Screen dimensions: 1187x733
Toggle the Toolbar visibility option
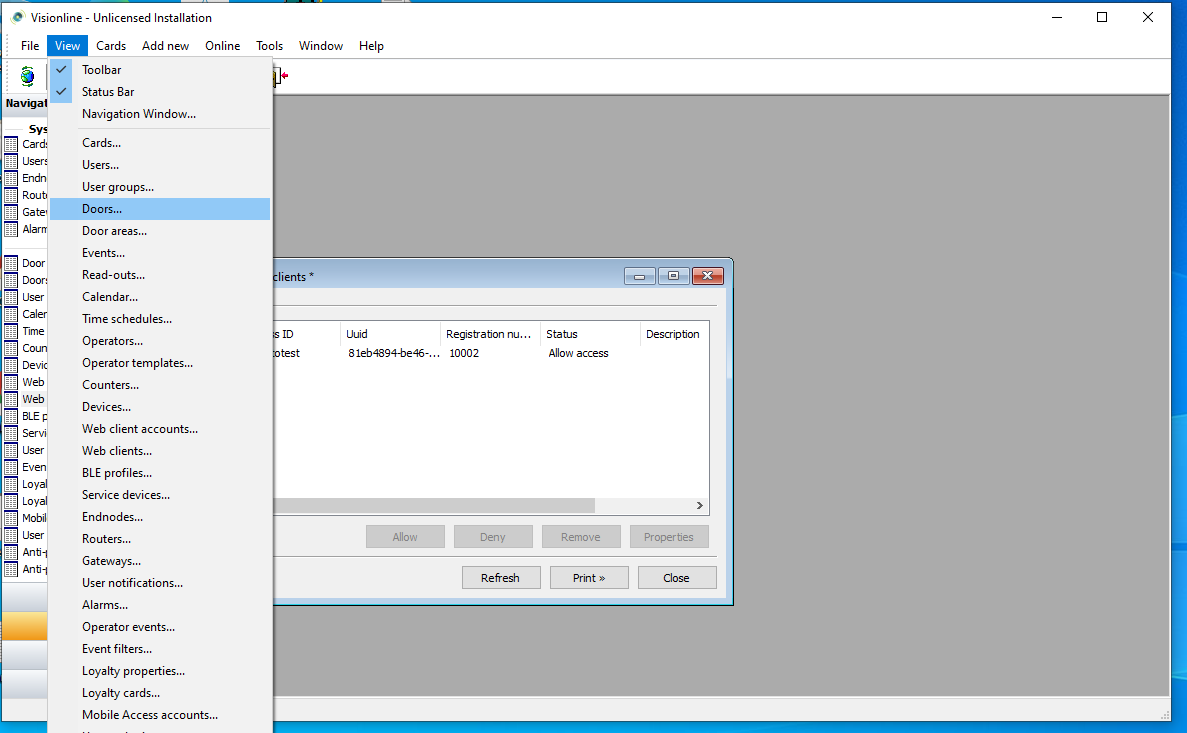tap(101, 70)
